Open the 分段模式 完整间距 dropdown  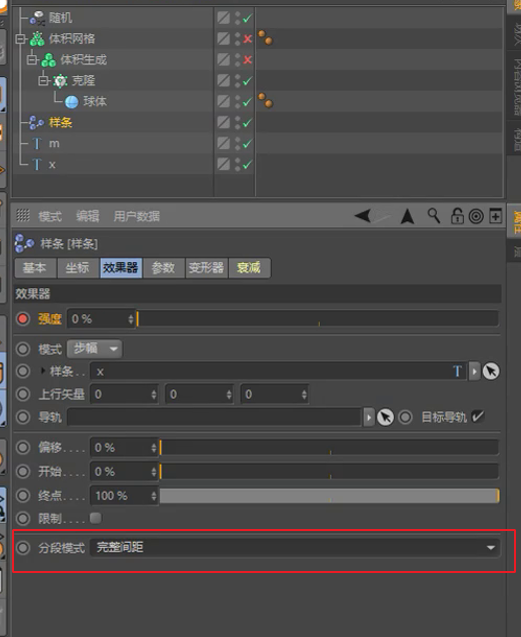pos(295,547)
